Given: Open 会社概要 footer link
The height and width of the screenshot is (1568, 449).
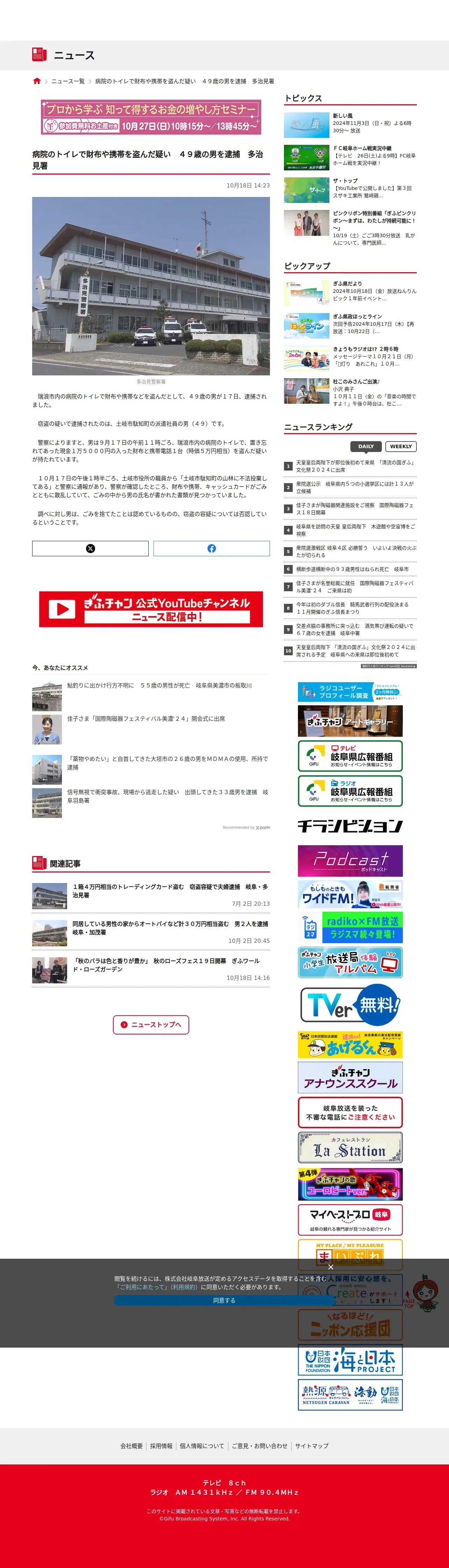Looking at the screenshot, I should (x=131, y=1446).
